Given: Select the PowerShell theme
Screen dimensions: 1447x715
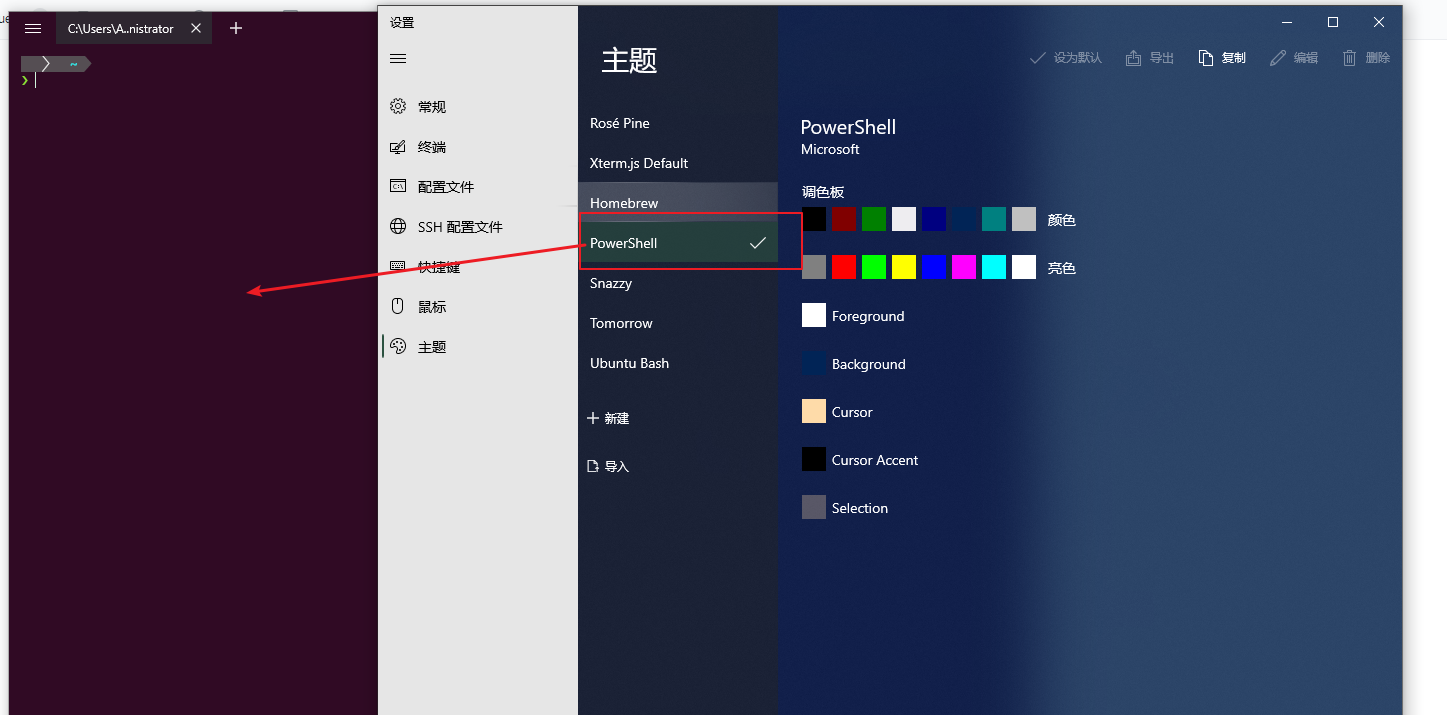Looking at the screenshot, I should pos(678,243).
